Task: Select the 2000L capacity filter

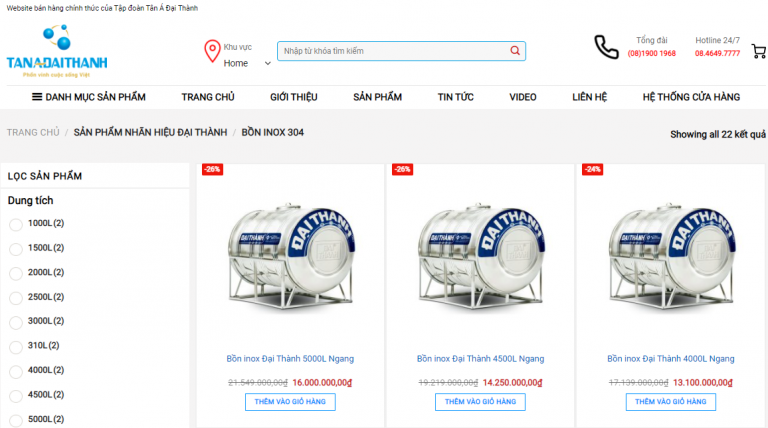Action: tap(16, 273)
